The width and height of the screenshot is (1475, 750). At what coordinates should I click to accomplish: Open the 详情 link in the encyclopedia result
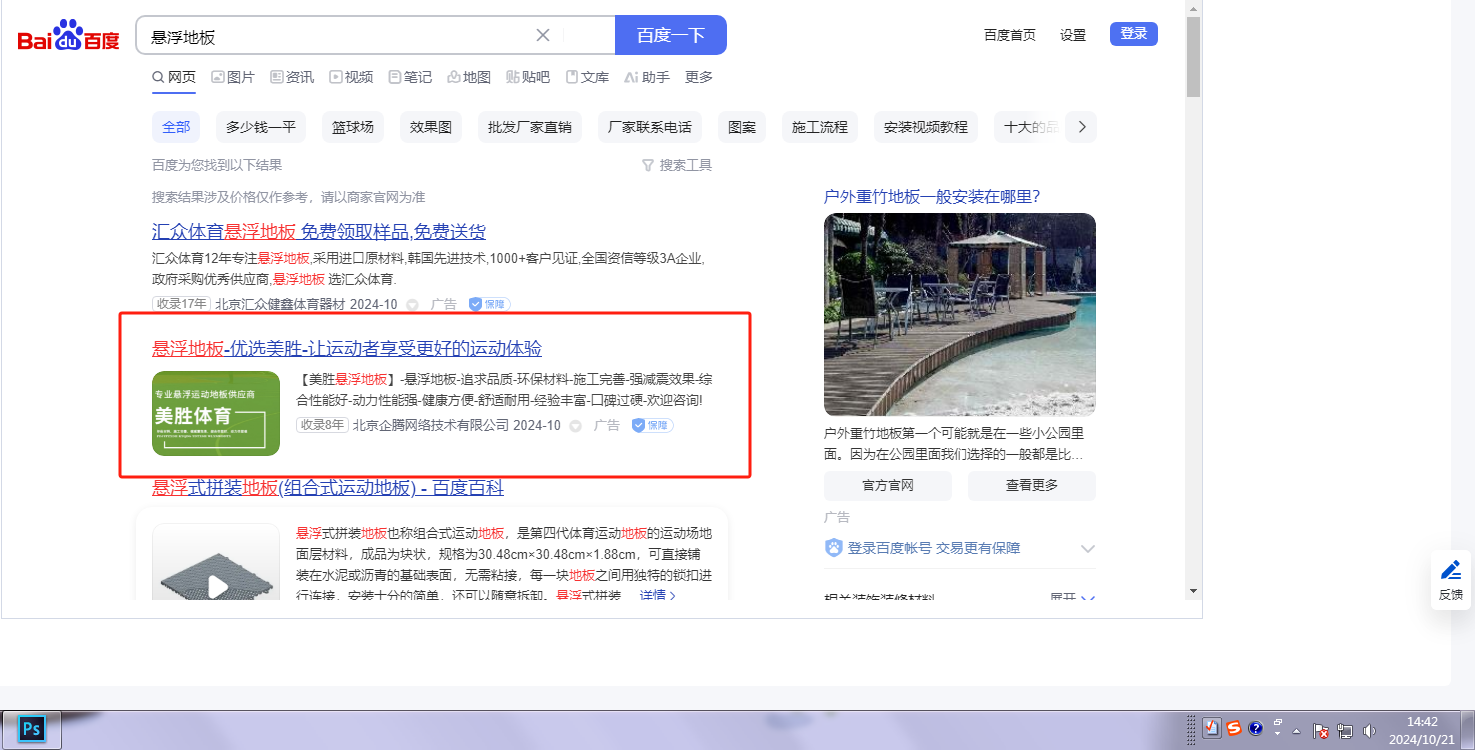click(658, 595)
